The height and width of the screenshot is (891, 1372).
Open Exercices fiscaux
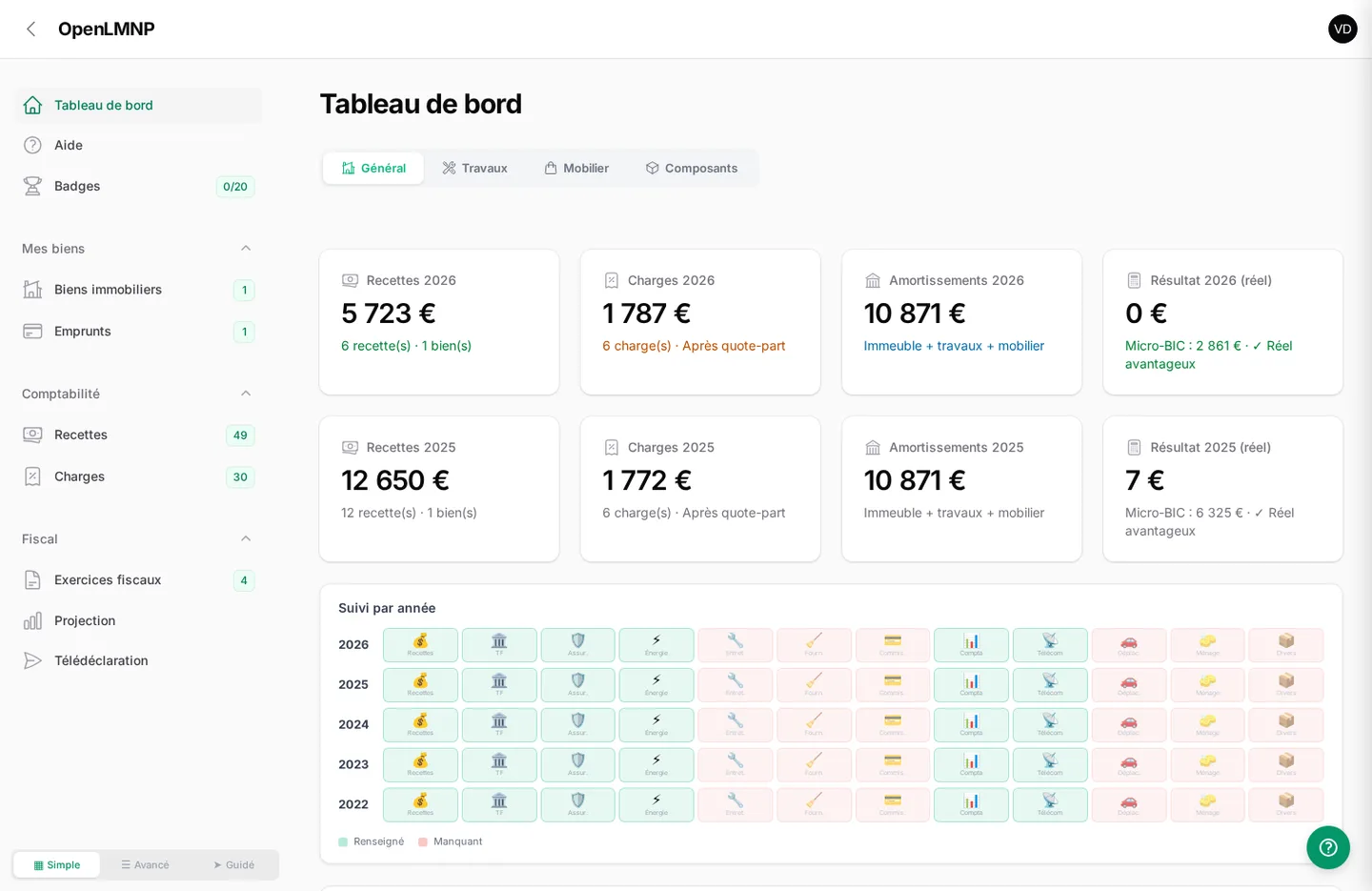point(138,579)
